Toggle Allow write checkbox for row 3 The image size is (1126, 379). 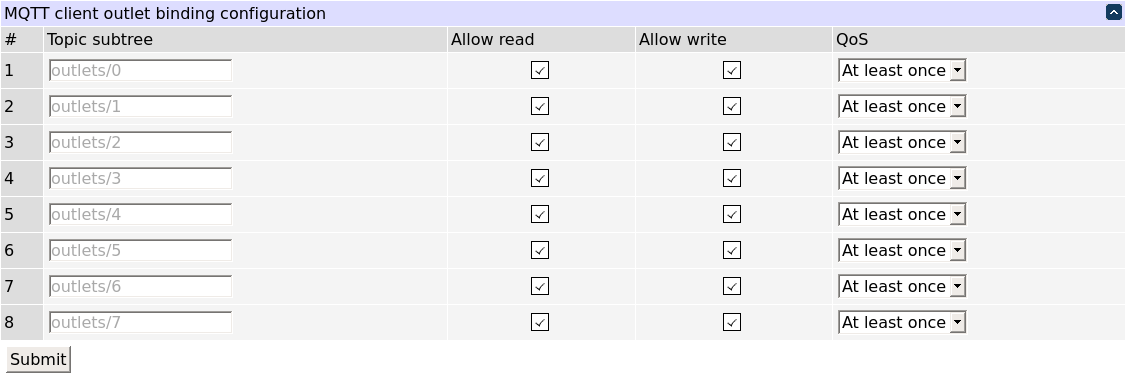[732, 142]
